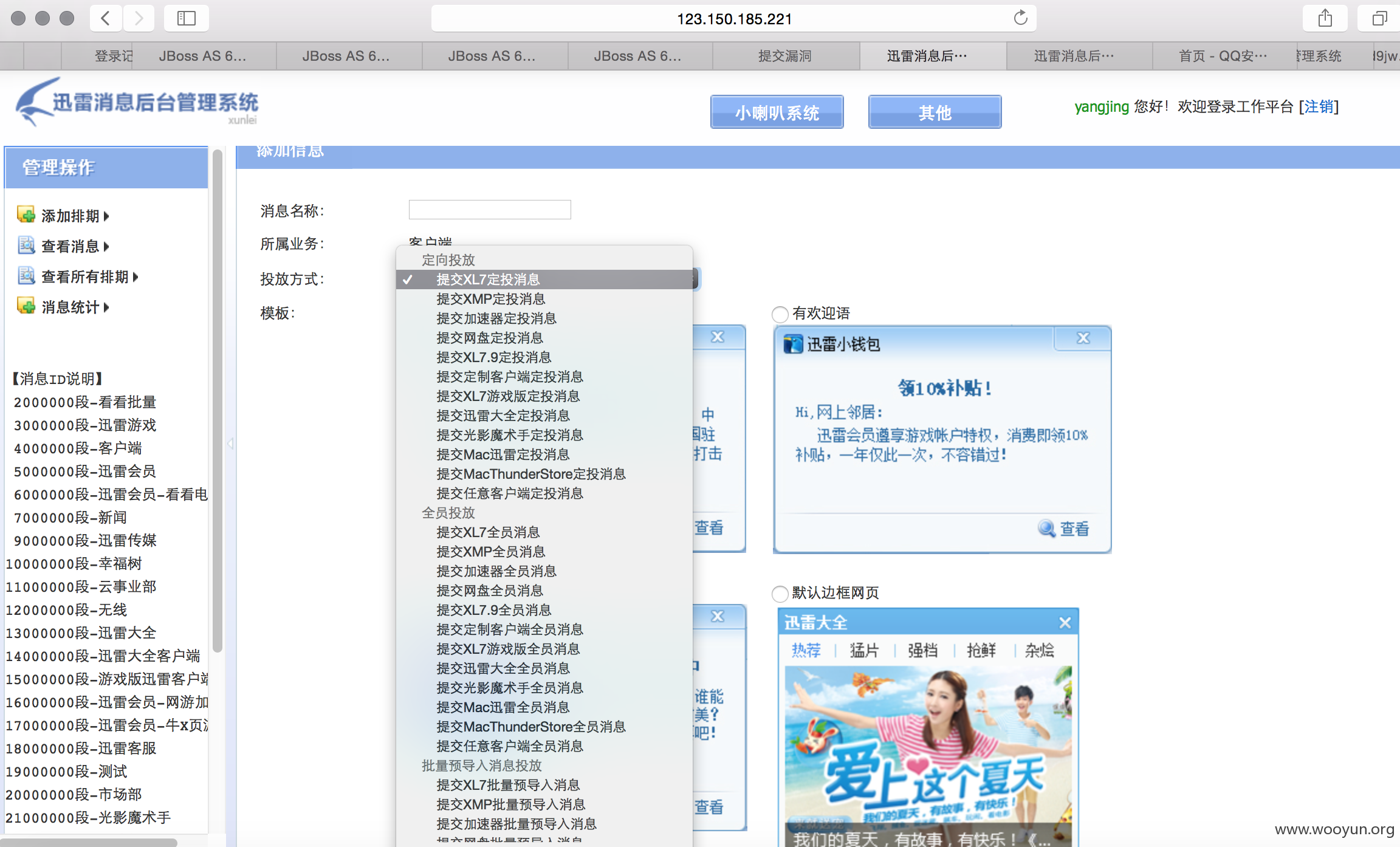
Task: Choose 提交XMP定投消息 from dropdown
Action: point(544,299)
